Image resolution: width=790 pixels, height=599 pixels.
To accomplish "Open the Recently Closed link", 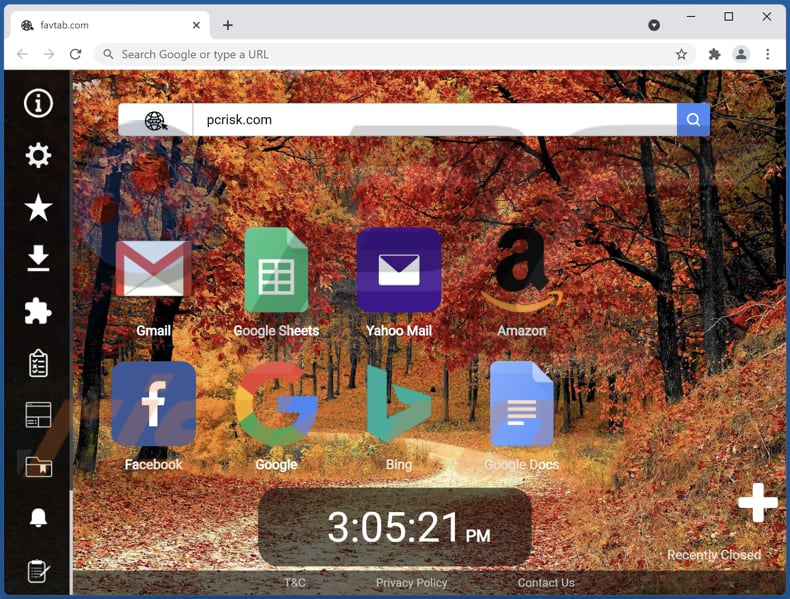I will (714, 555).
